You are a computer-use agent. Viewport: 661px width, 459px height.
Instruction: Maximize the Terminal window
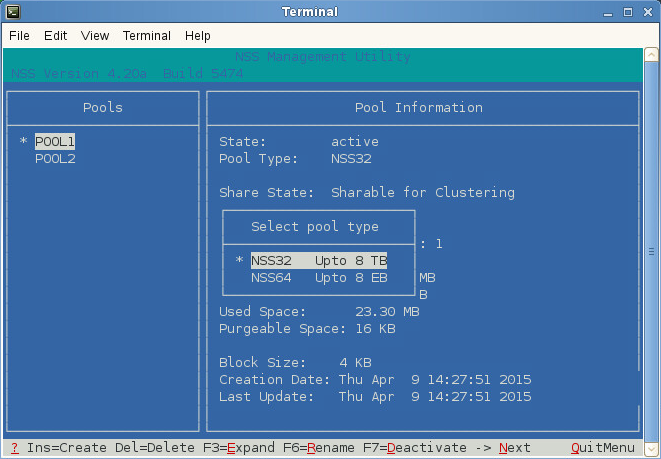click(628, 12)
